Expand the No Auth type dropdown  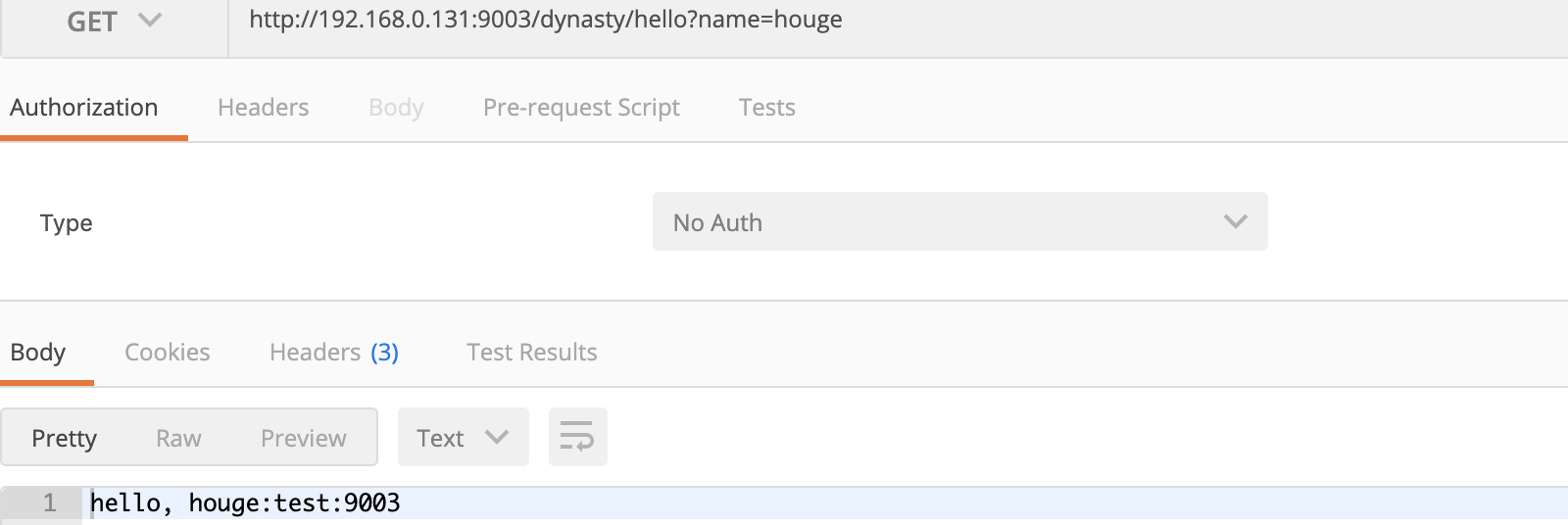click(x=960, y=221)
